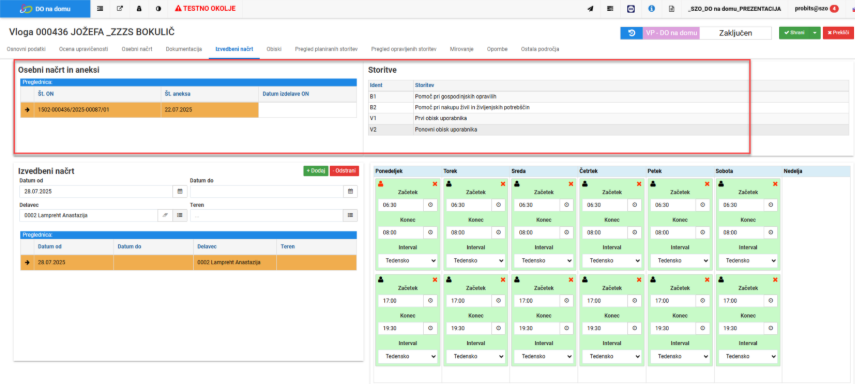Click the red Odstrani button
The image size is (855, 384).
pyautogui.click(x=344, y=171)
